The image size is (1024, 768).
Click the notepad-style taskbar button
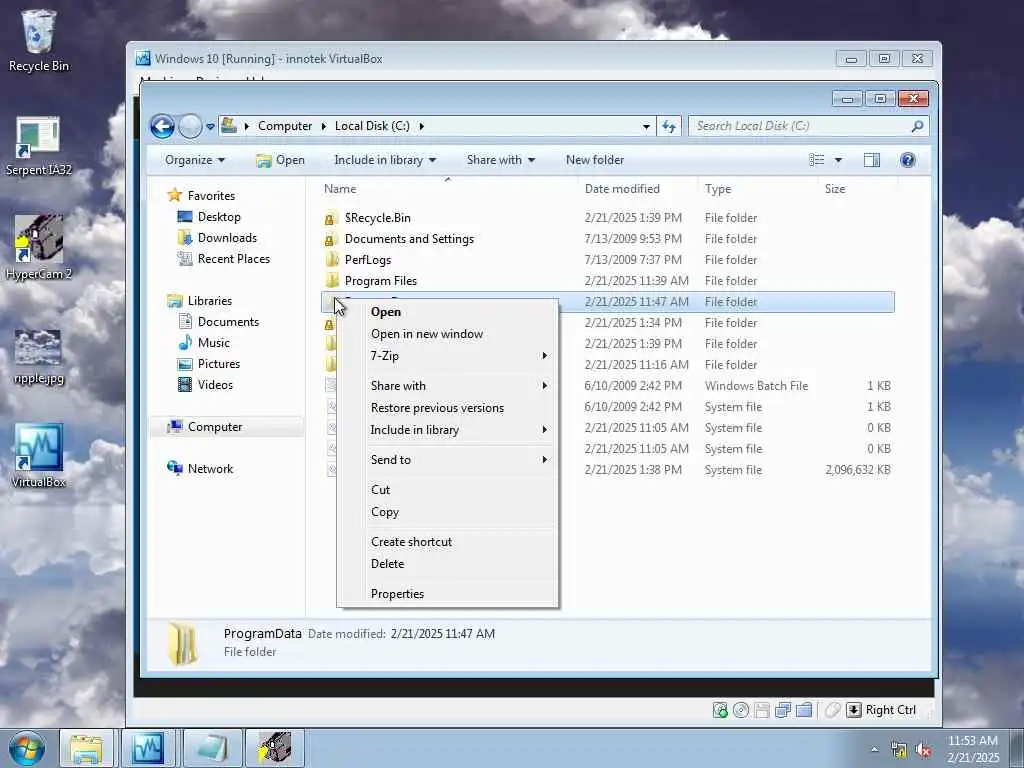pos(212,748)
